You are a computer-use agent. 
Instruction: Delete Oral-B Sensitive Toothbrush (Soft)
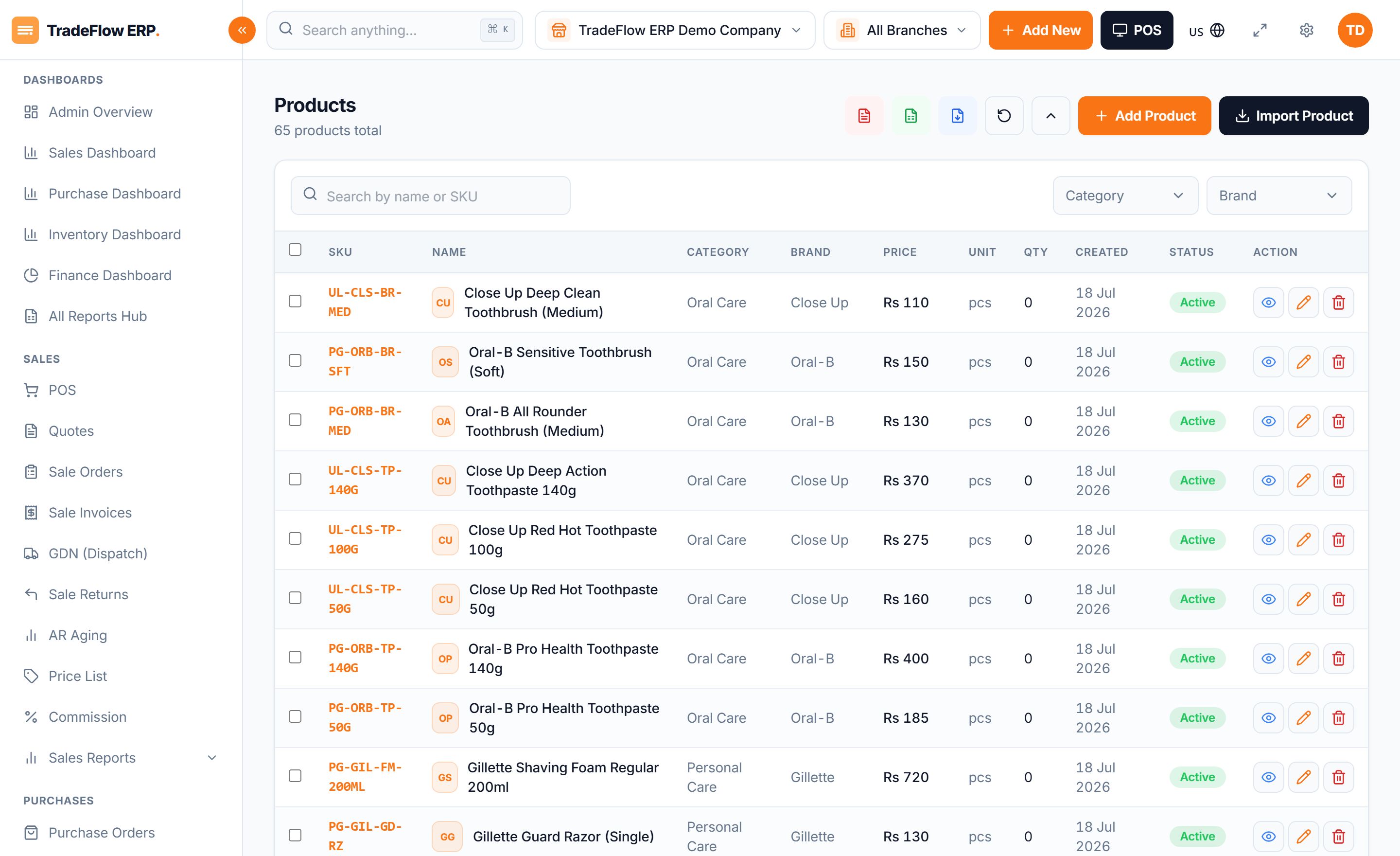(1339, 362)
